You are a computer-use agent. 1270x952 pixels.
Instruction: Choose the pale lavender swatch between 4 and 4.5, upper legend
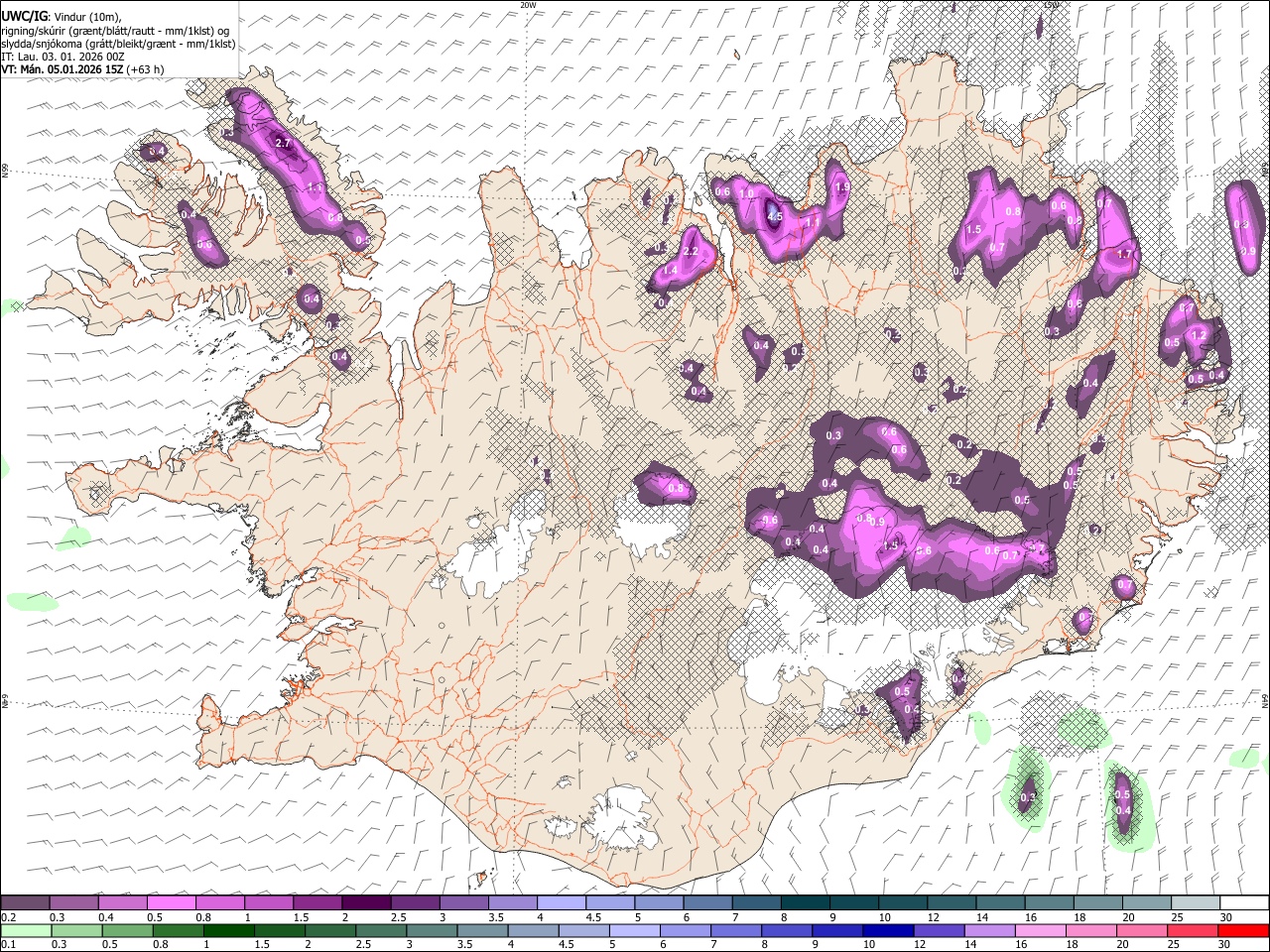561,902
